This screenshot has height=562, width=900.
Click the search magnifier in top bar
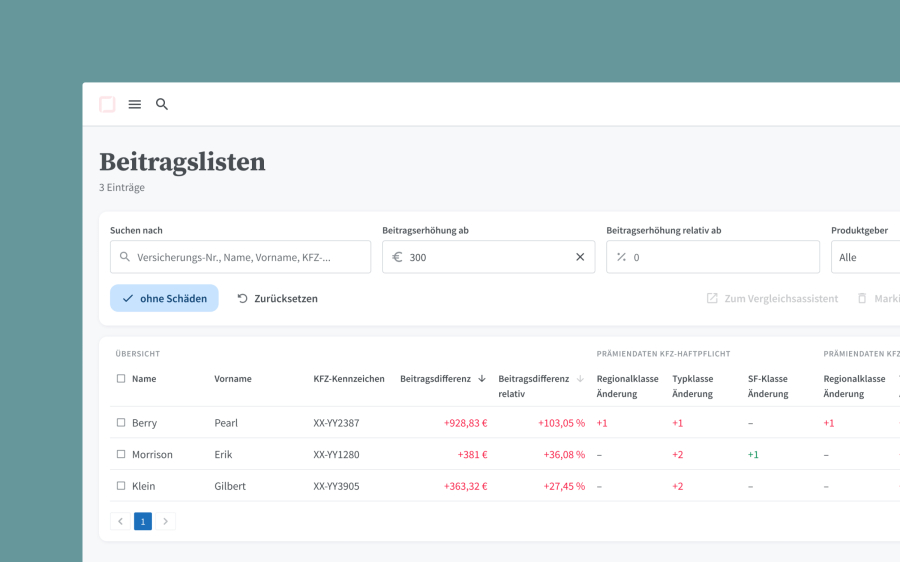162,104
